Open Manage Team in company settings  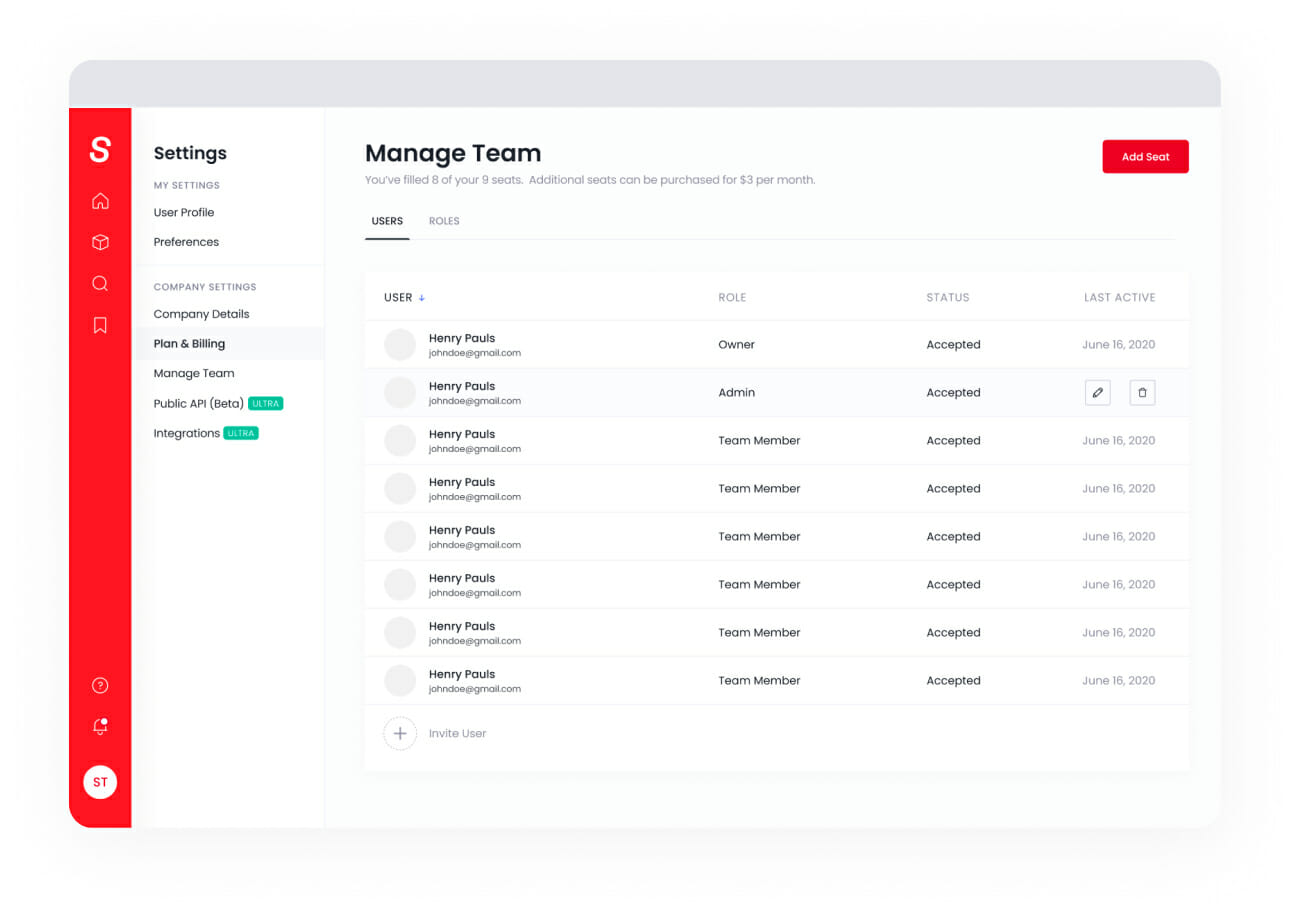click(x=193, y=373)
